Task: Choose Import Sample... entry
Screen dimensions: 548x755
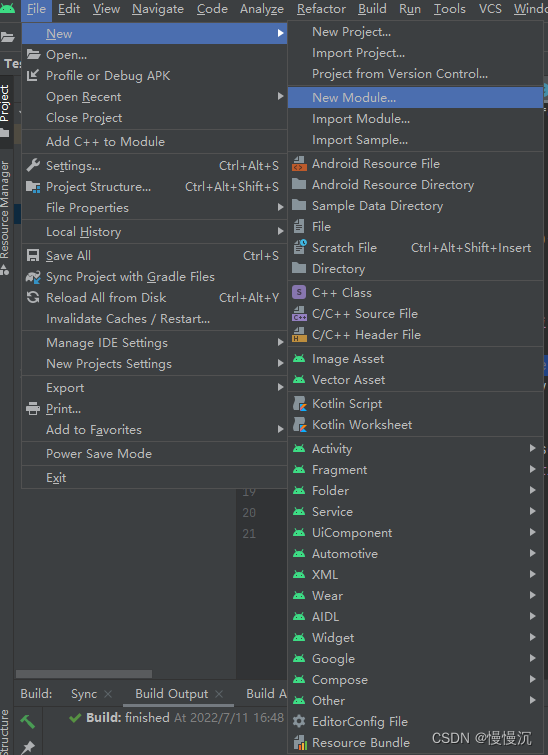Action: (416, 140)
